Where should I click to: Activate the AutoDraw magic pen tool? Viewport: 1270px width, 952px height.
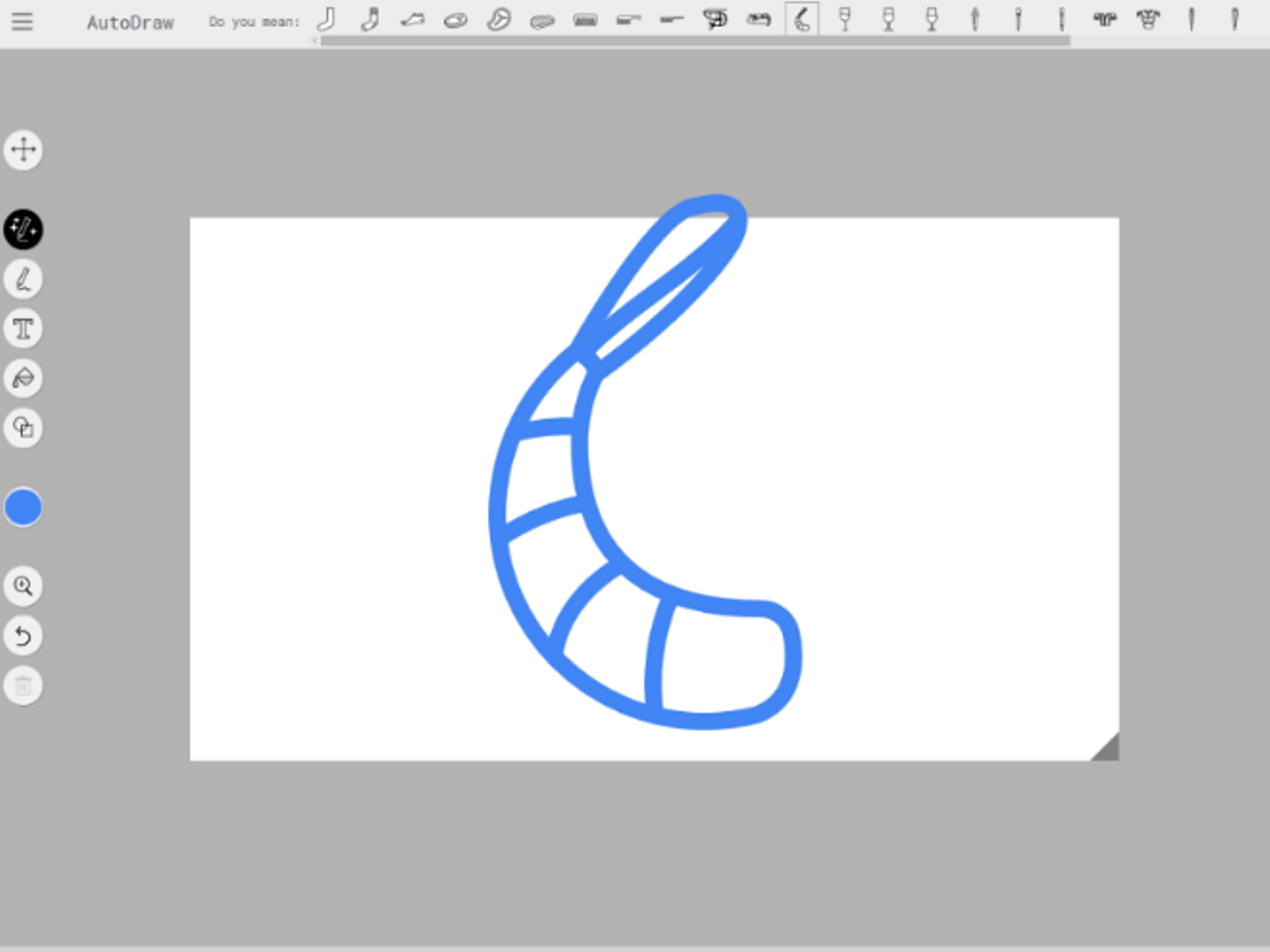point(24,229)
